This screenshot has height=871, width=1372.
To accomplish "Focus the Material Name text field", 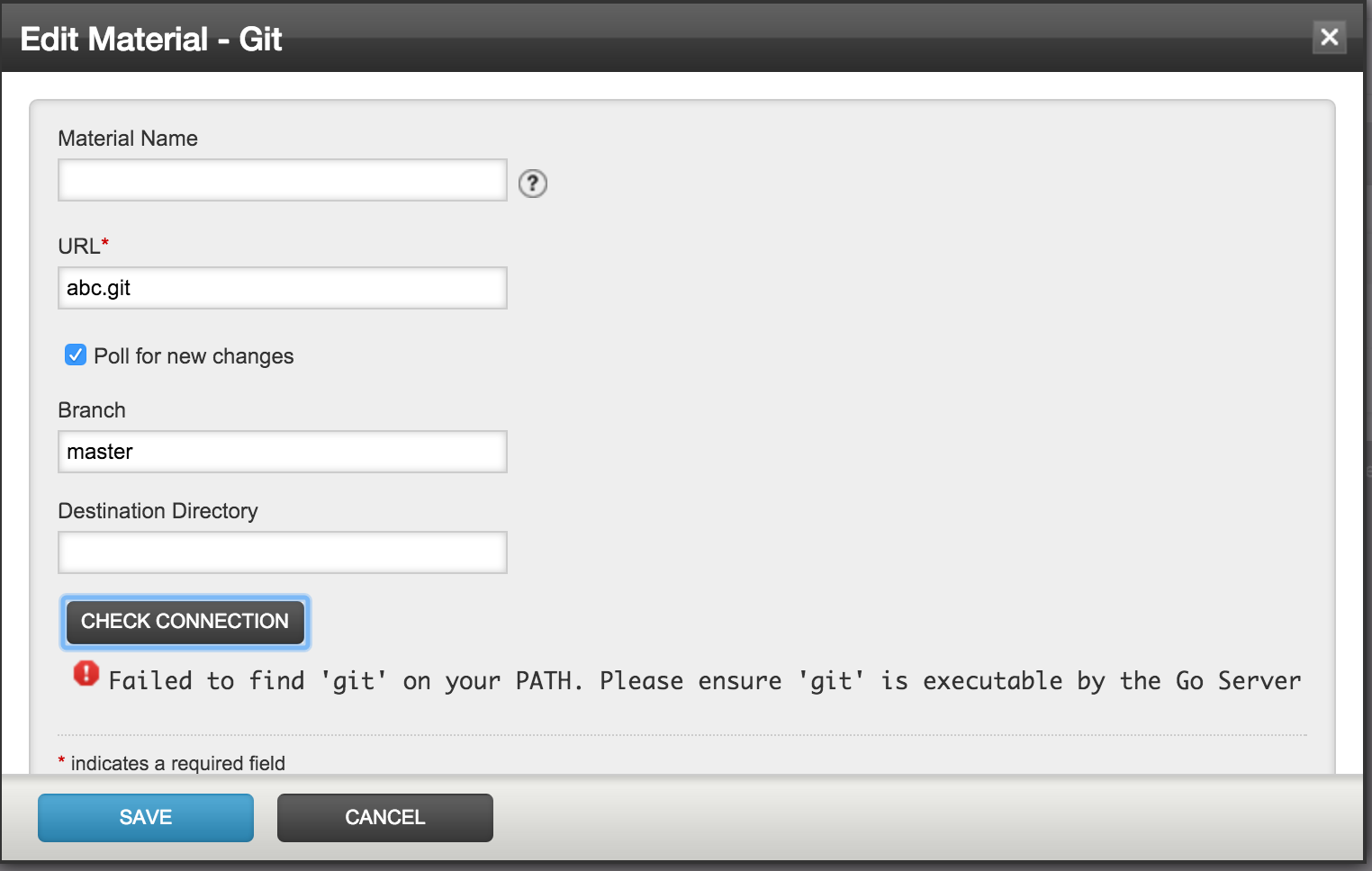I will (x=283, y=180).
